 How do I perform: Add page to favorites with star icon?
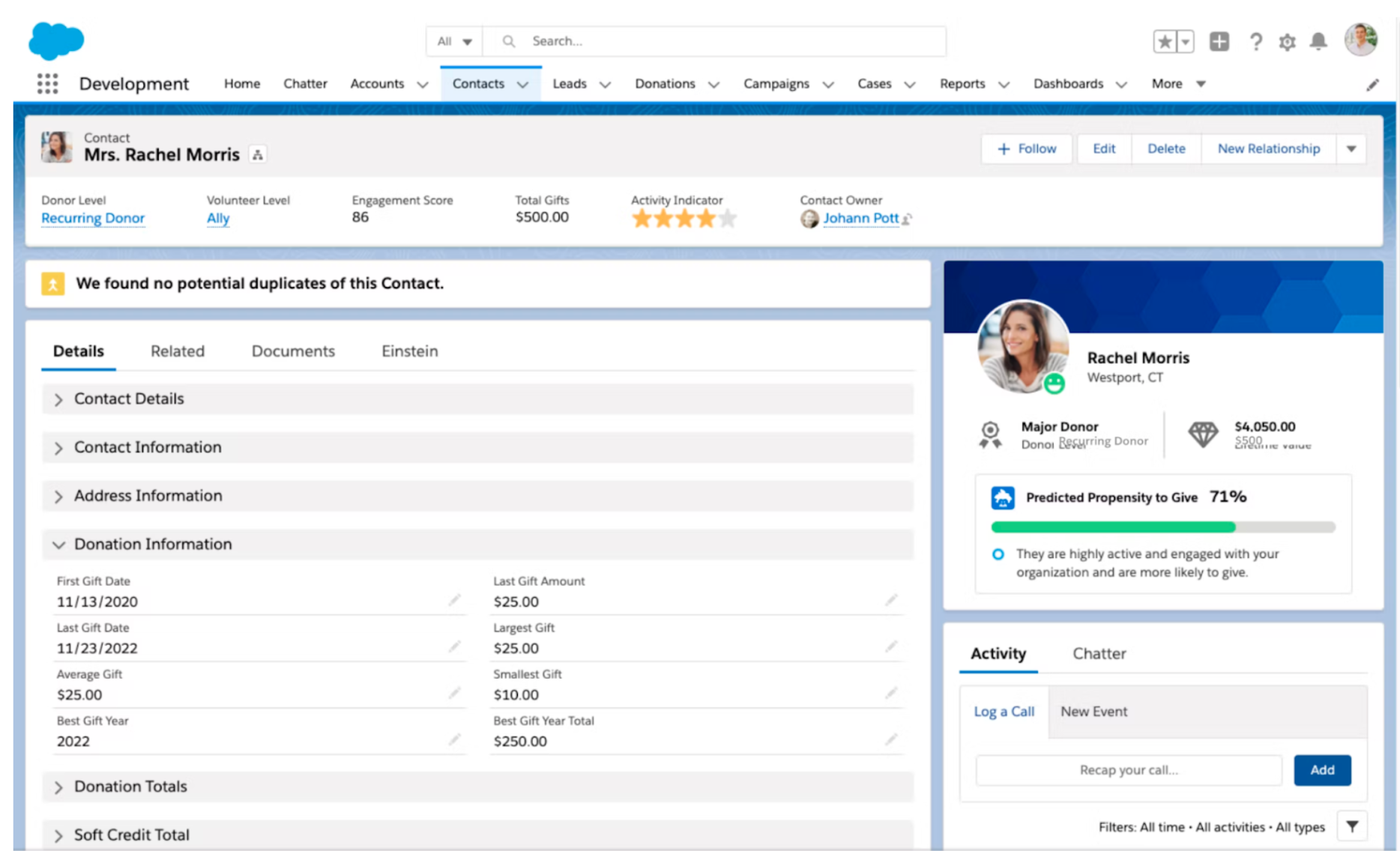(x=1164, y=41)
